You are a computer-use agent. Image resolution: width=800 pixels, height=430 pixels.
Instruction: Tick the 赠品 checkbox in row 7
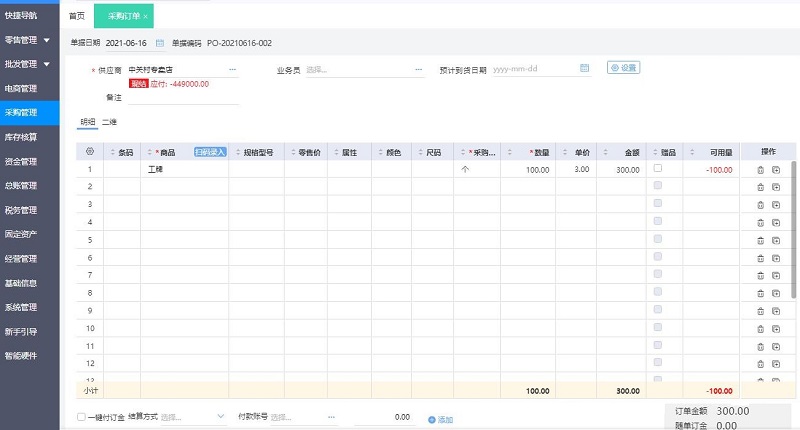658,274
